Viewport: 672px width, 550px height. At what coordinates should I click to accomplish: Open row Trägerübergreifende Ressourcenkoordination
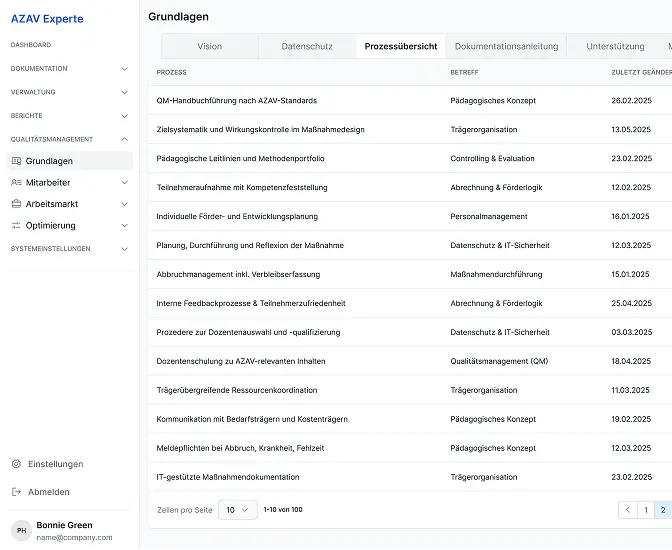pyautogui.click(x=410, y=390)
